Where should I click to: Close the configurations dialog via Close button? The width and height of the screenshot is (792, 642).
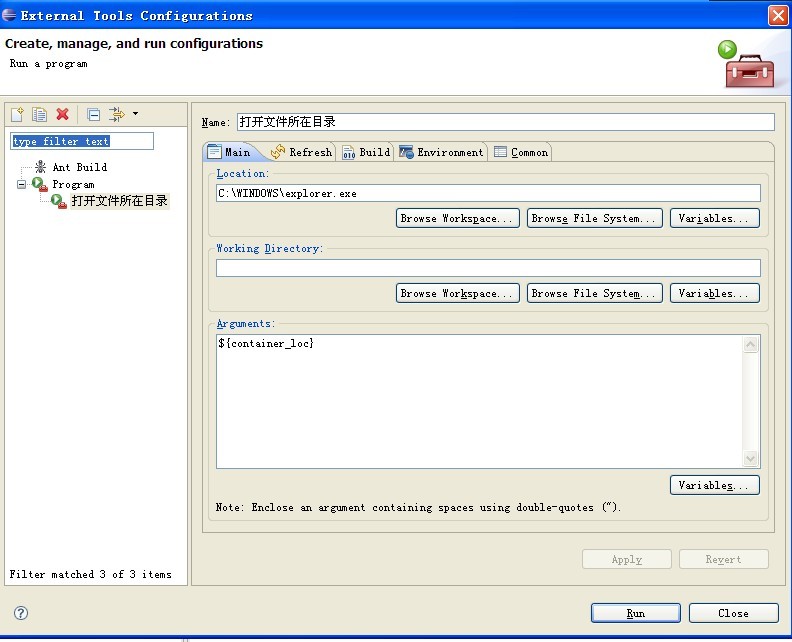[x=733, y=613]
